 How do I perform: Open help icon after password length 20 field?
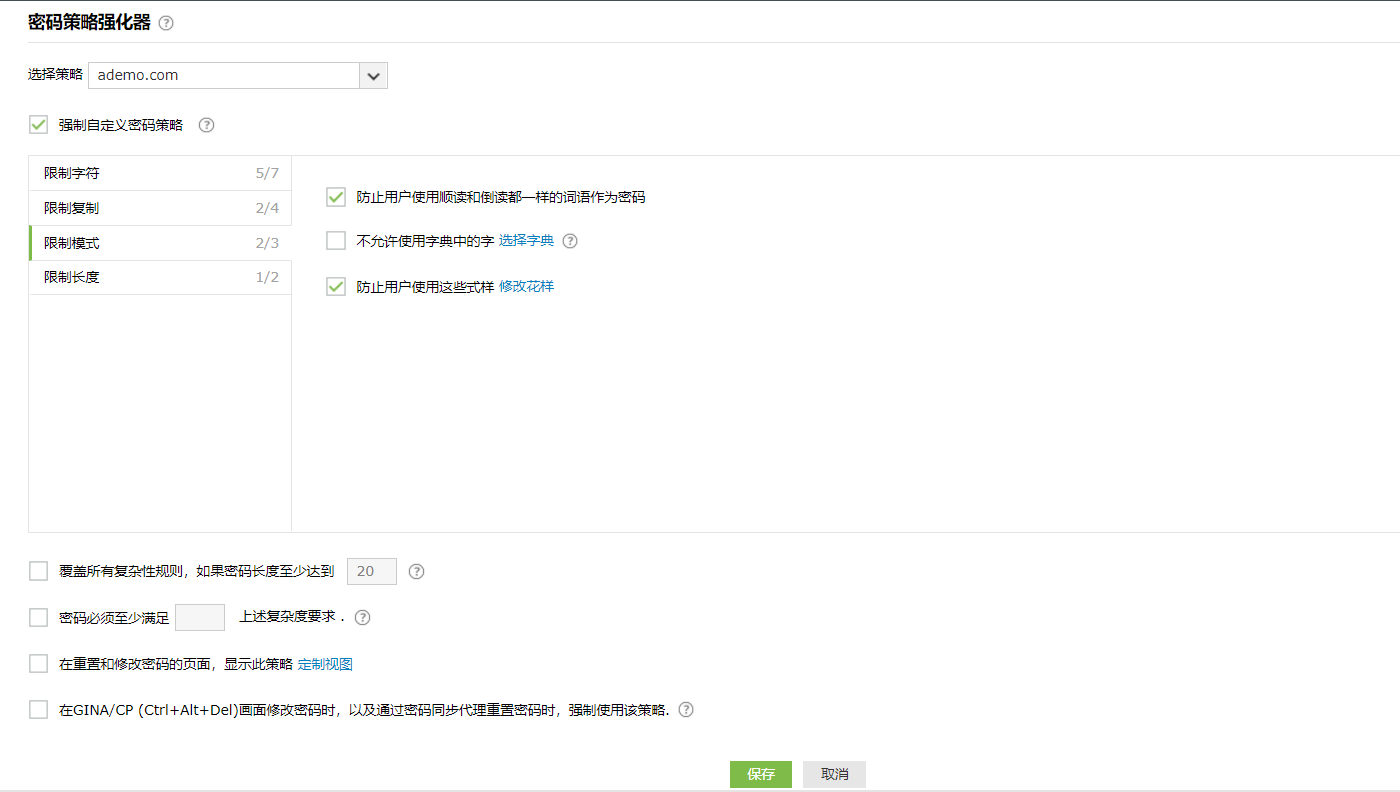click(417, 572)
